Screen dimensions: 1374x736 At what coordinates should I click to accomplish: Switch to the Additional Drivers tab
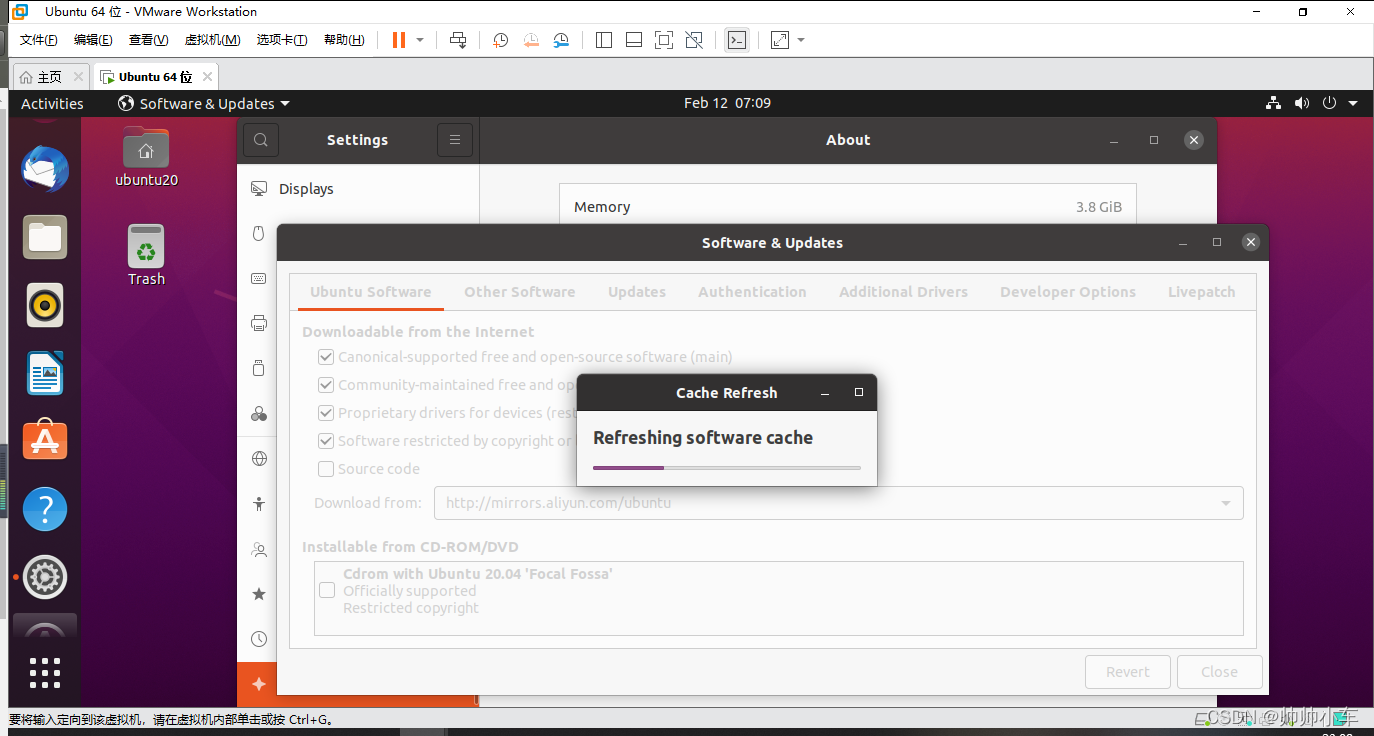pyautogui.click(x=903, y=292)
